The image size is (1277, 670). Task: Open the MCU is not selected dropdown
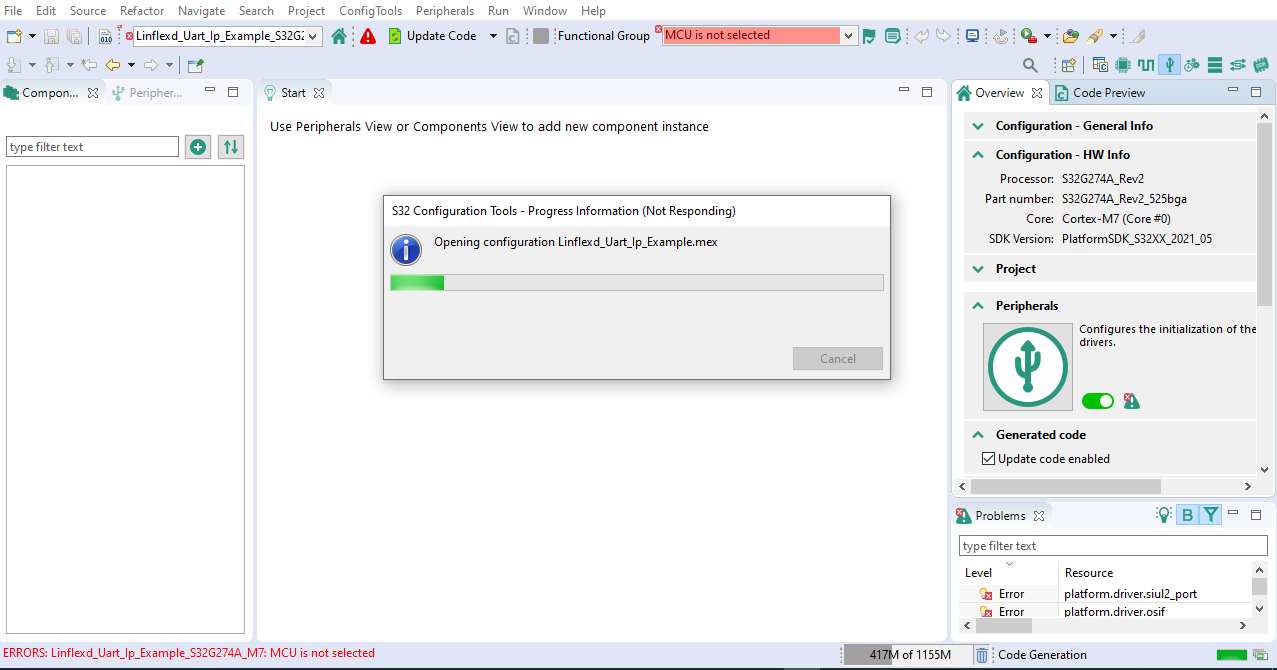pos(850,36)
